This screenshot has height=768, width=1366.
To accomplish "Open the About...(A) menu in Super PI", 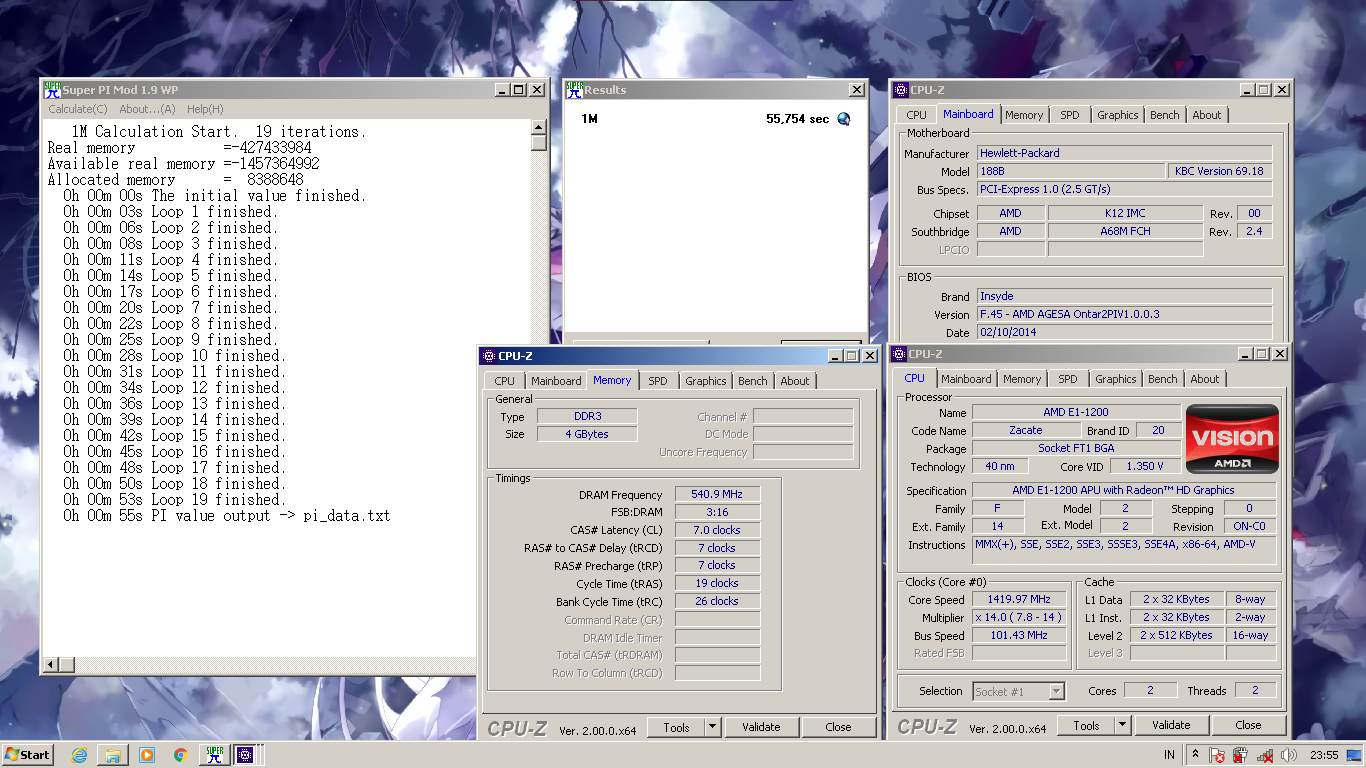I will coord(147,109).
